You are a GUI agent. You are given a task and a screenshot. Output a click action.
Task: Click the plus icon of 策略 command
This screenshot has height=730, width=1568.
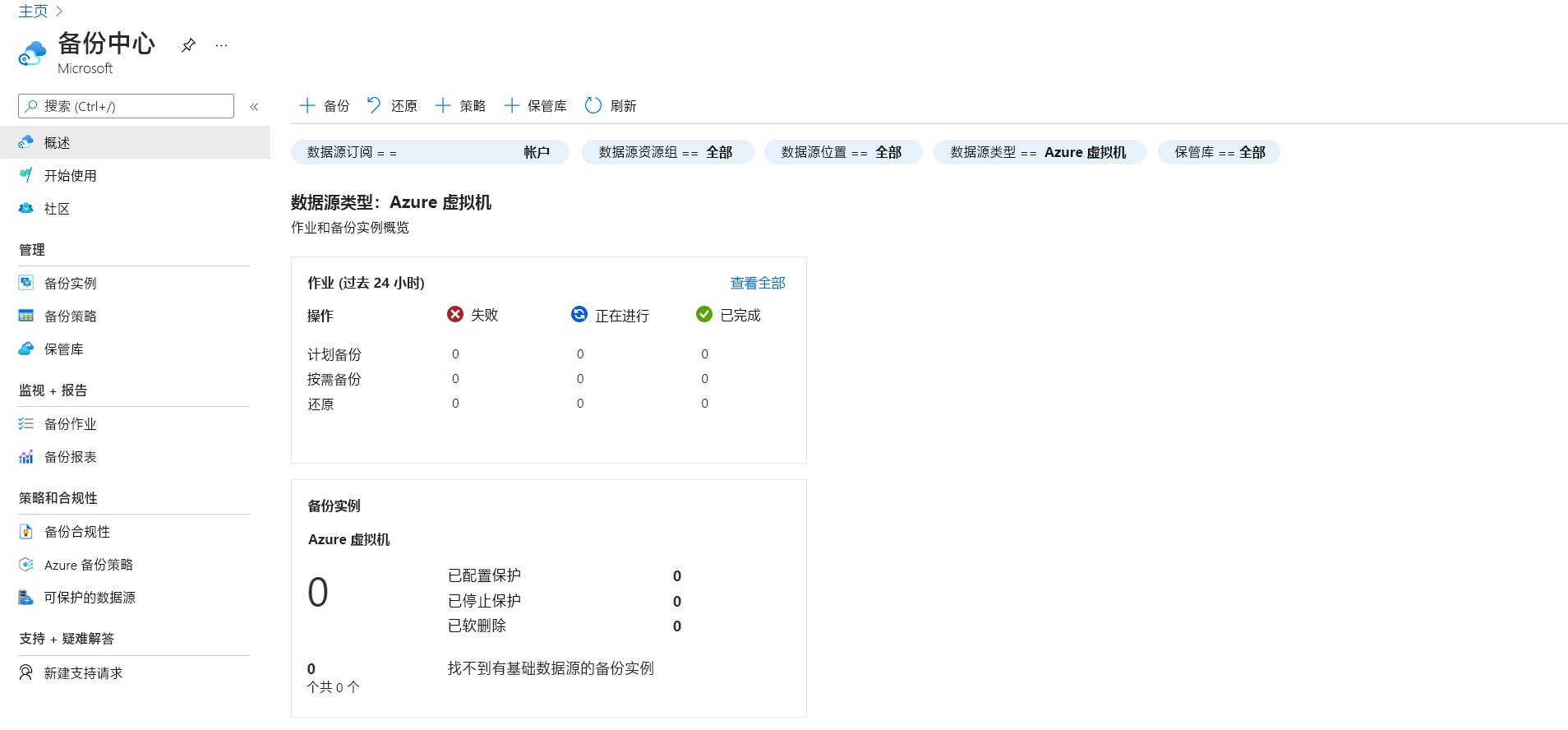(443, 105)
